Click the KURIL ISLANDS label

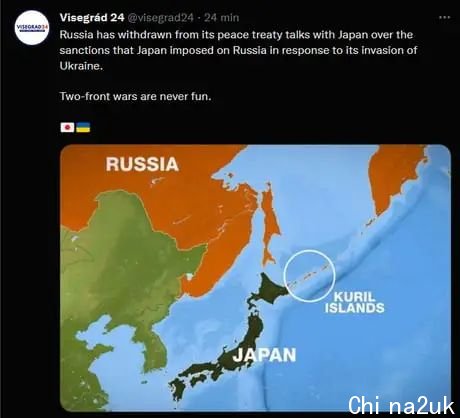click(355, 302)
